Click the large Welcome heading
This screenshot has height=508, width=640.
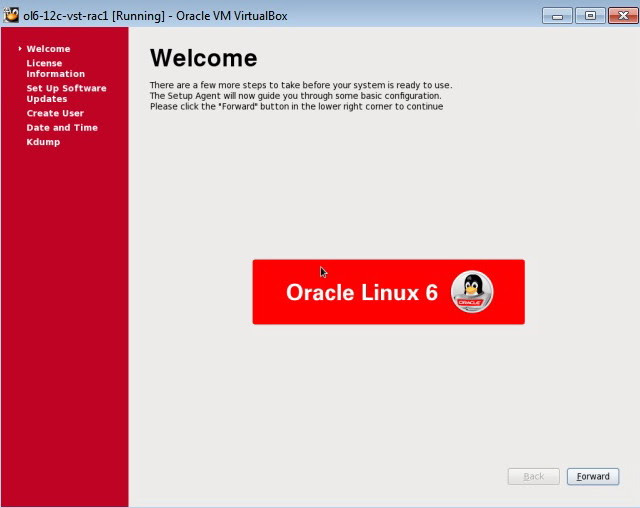pyautogui.click(x=203, y=58)
